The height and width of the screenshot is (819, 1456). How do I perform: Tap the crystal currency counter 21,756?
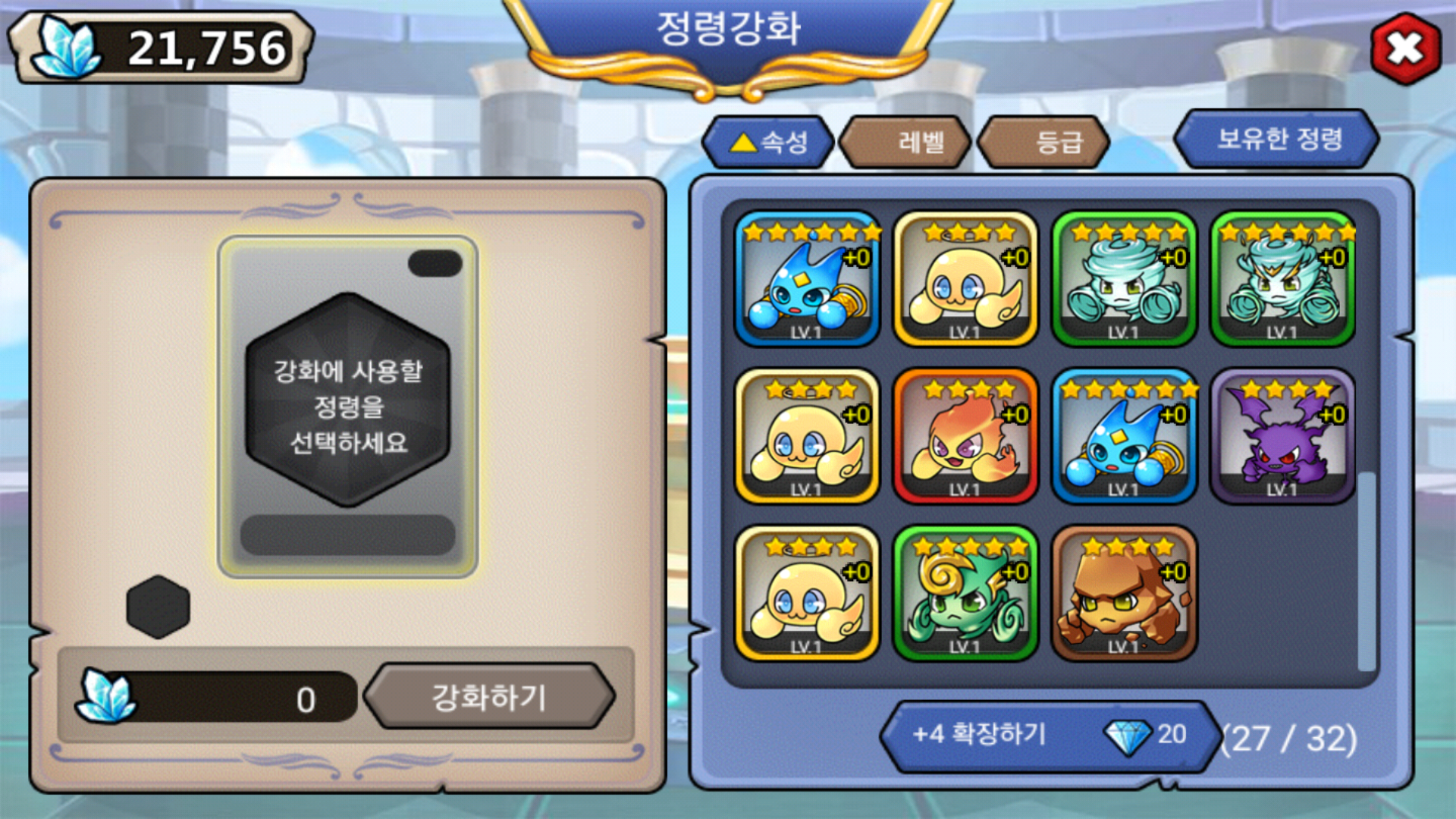[x=161, y=48]
